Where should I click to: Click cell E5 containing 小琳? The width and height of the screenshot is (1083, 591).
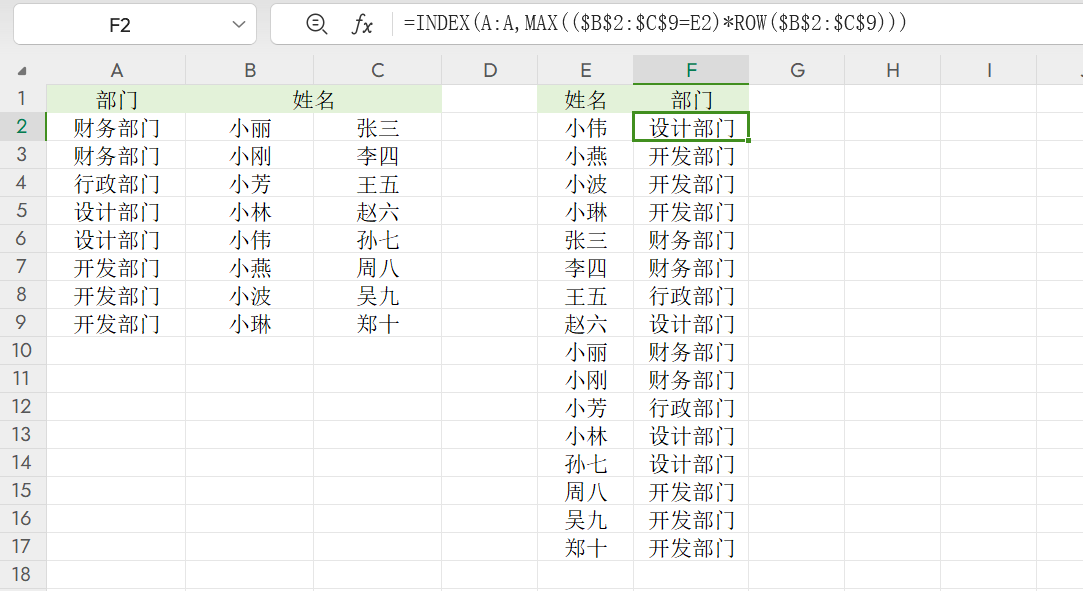click(585, 211)
